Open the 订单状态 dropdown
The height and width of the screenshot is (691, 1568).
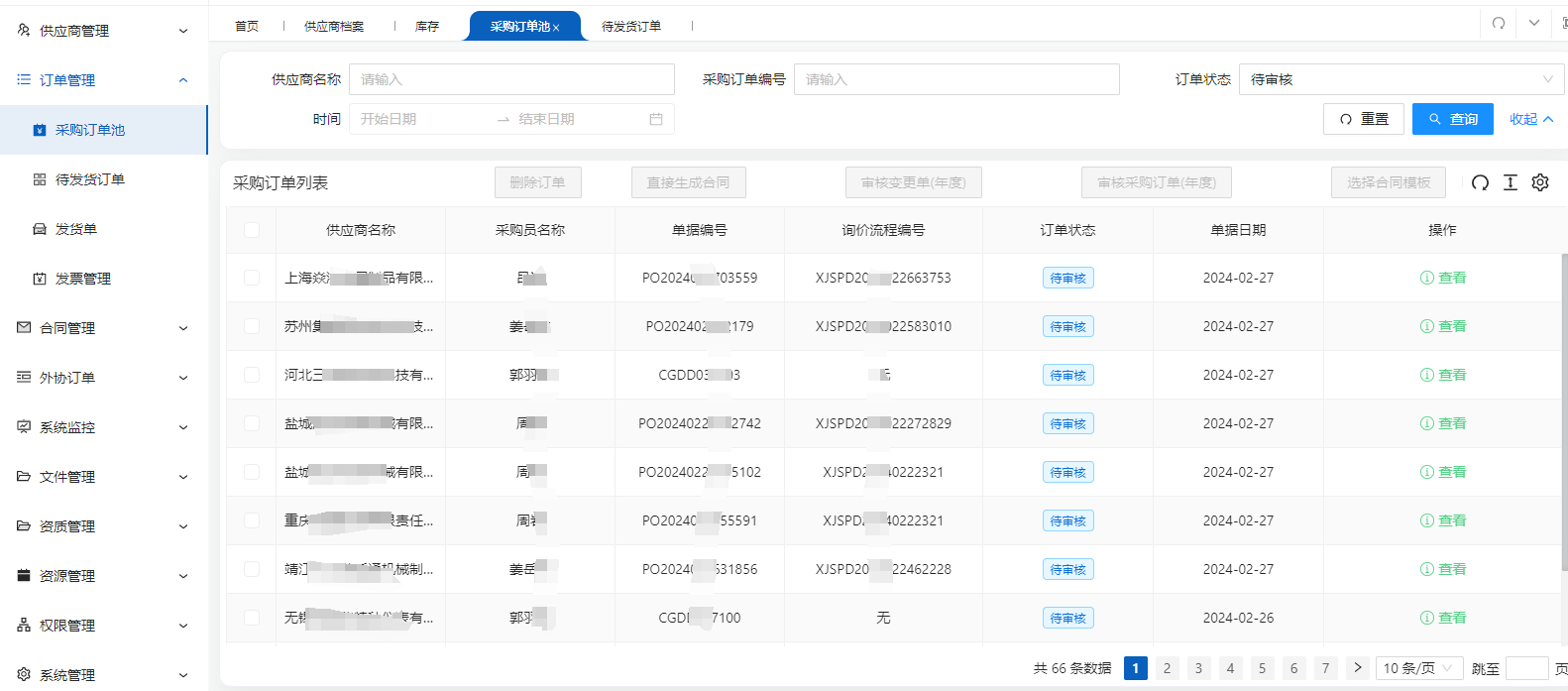[1400, 79]
